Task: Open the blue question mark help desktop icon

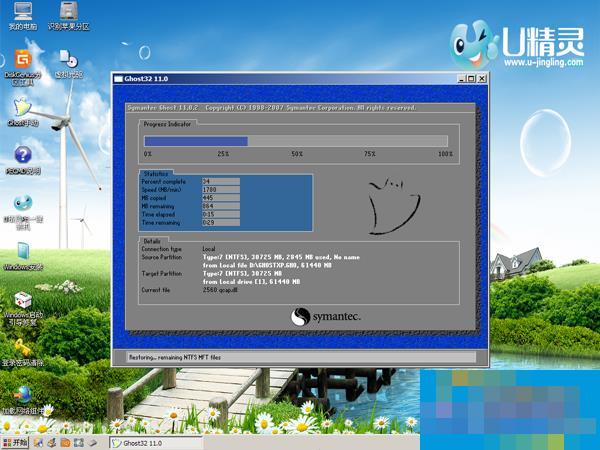Action: 23,160
